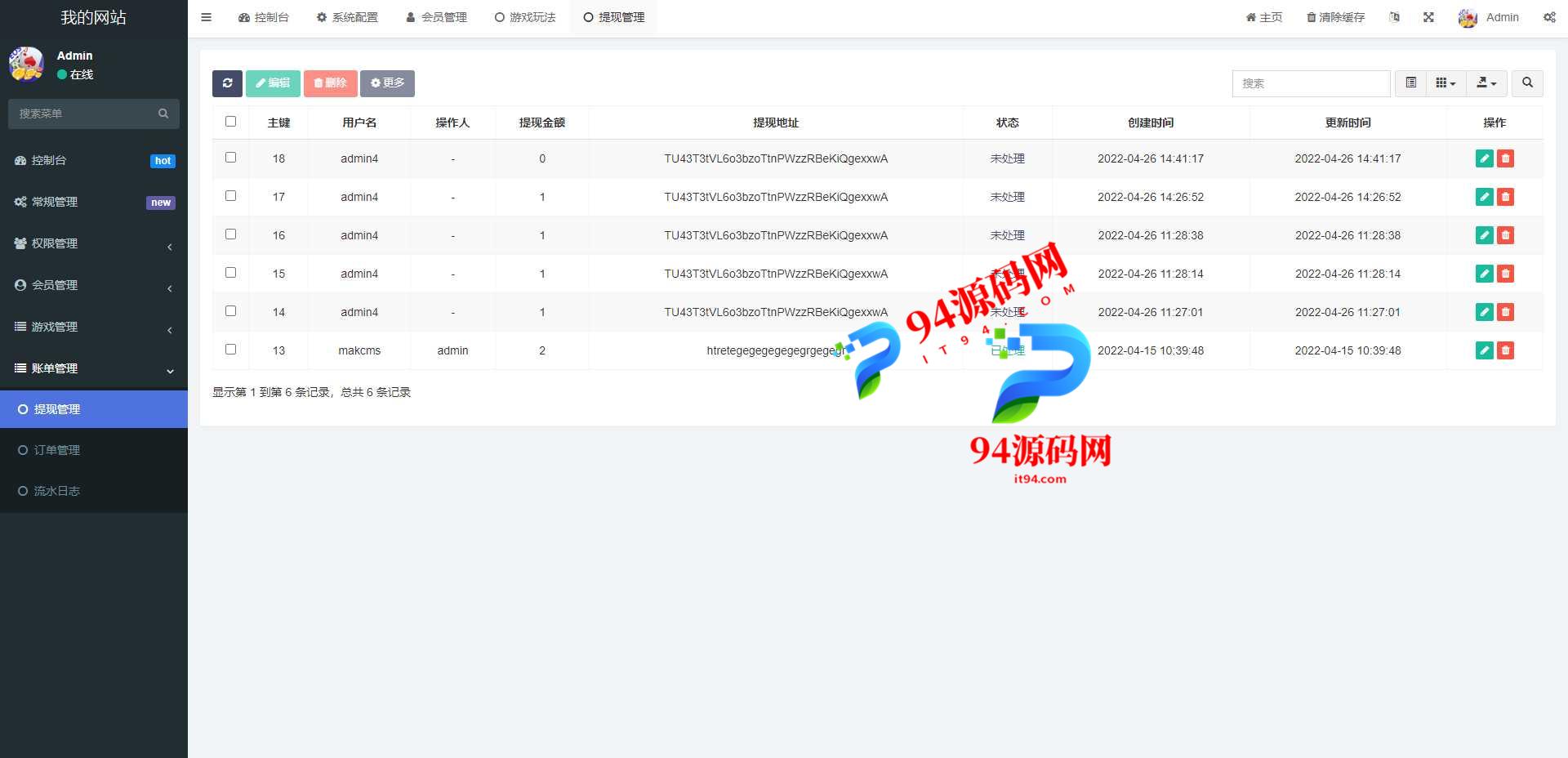Click the table 搜索 input field

click(x=1311, y=83)
